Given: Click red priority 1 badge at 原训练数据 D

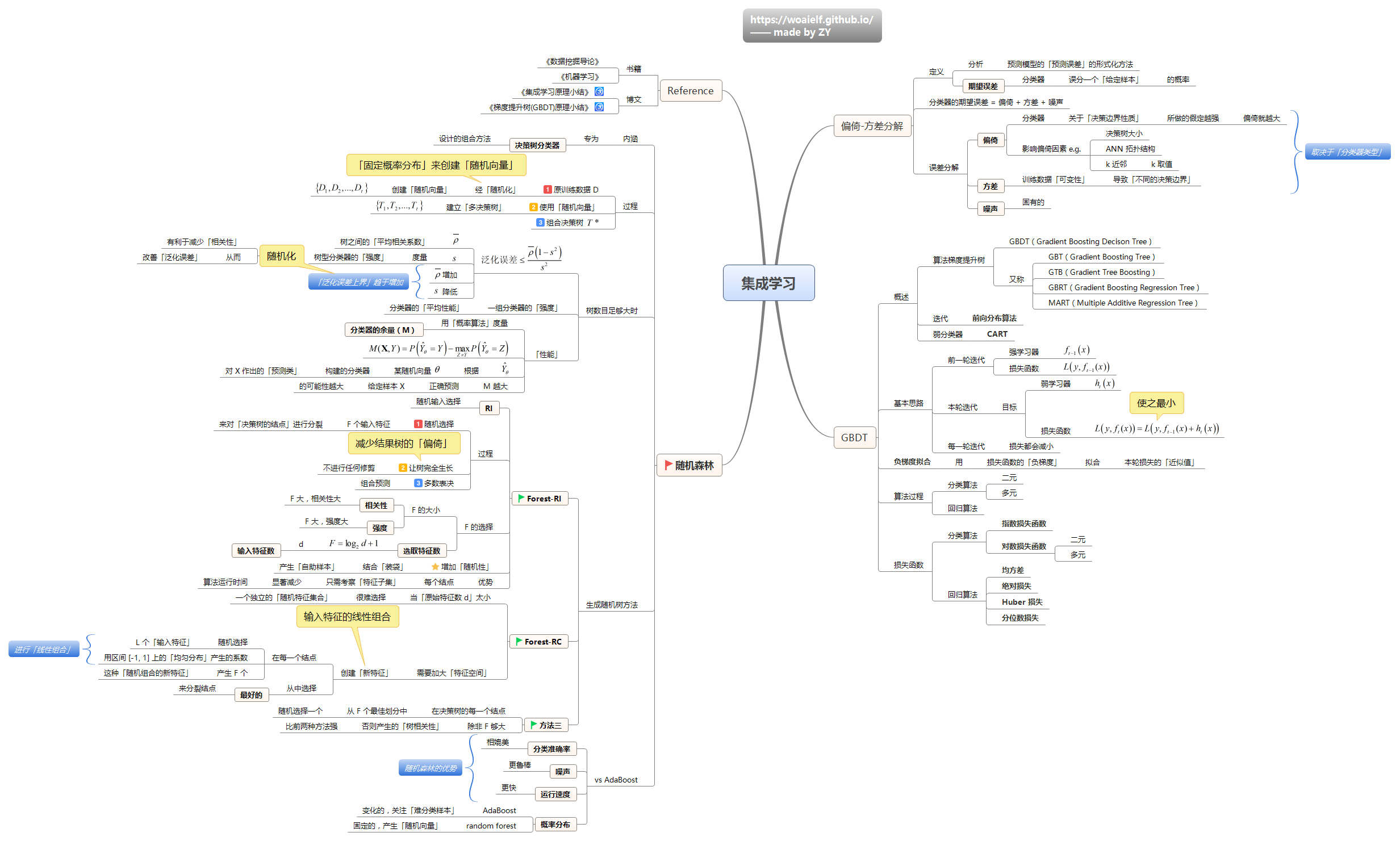Looking at the screenshot, I should pyautogui.click(x=548, y=190).
